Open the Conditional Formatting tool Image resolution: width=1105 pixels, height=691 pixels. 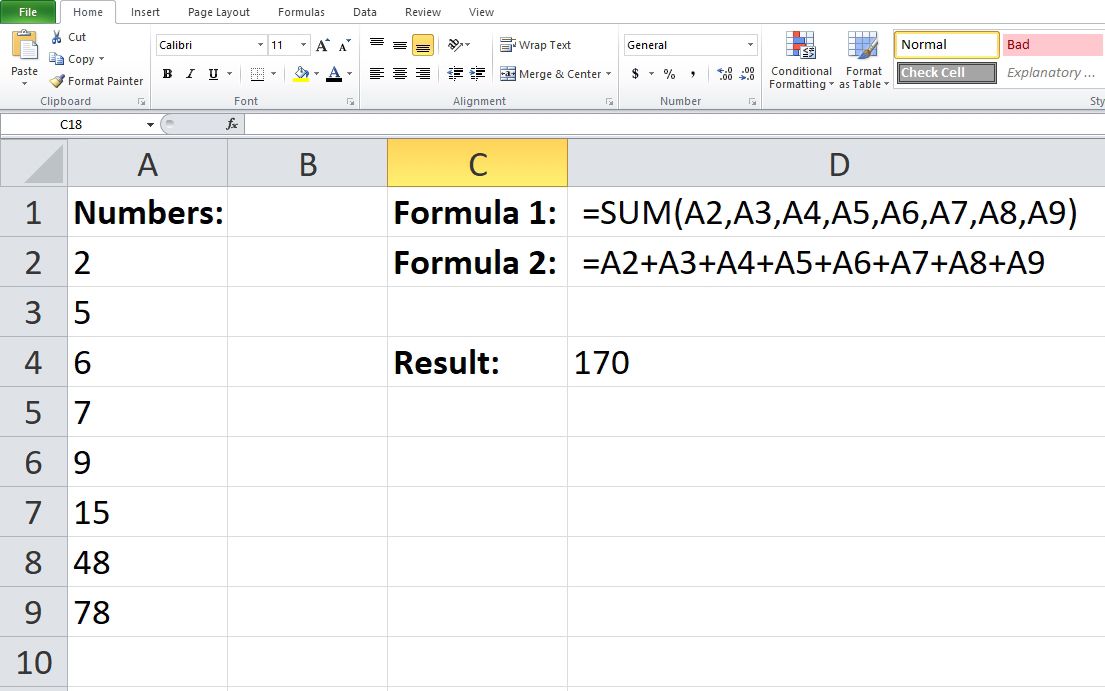coord(800,60)
